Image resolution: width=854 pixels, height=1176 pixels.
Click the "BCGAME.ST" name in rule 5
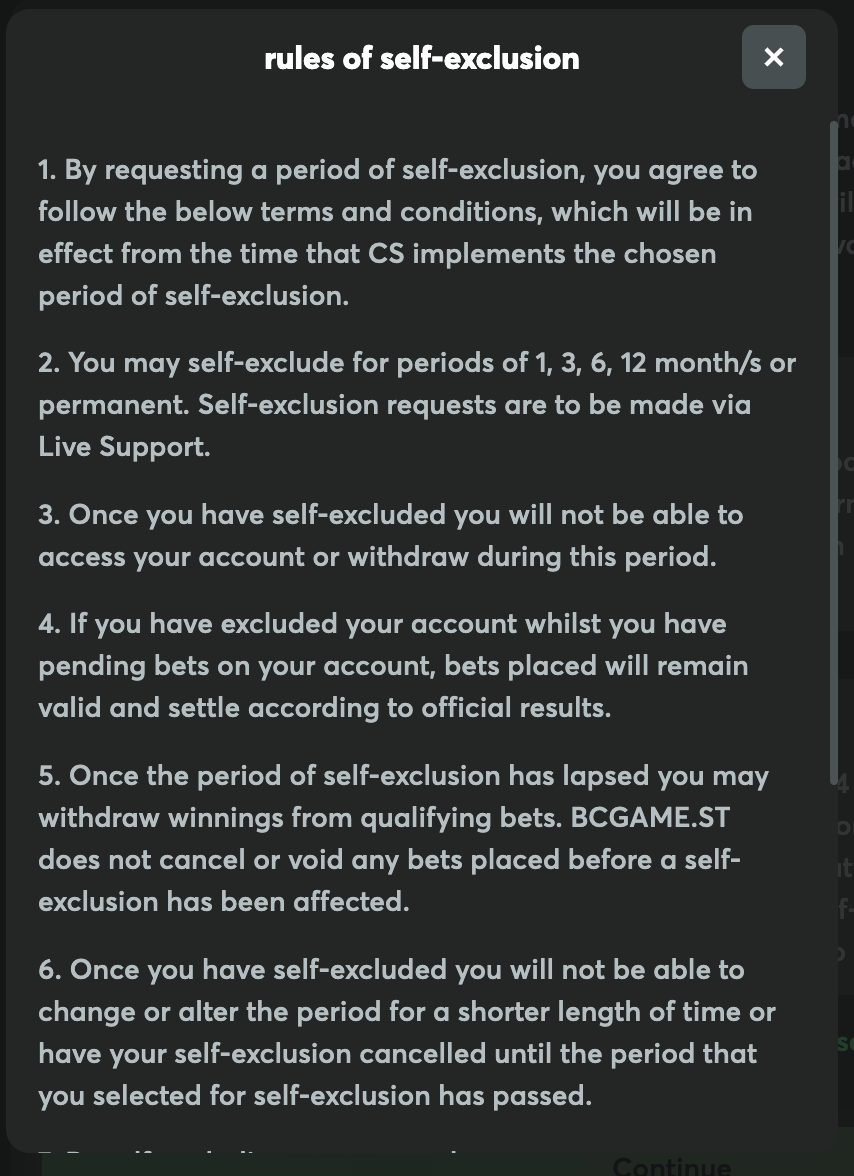[650, 818]
